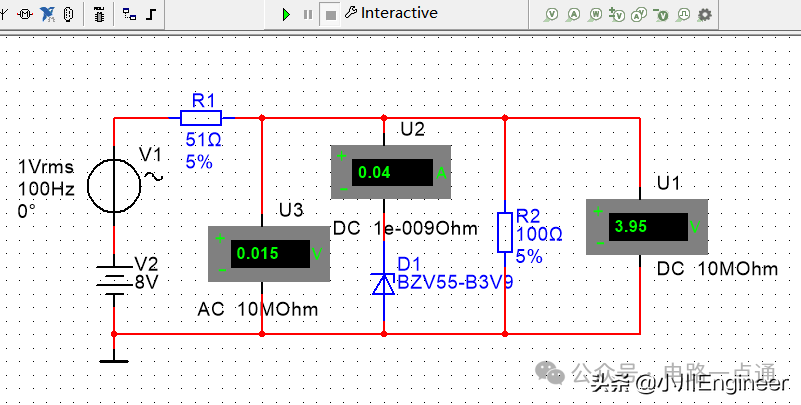Pause the running simulation
The height and width of the screenshot is (405, 801).
308,14
